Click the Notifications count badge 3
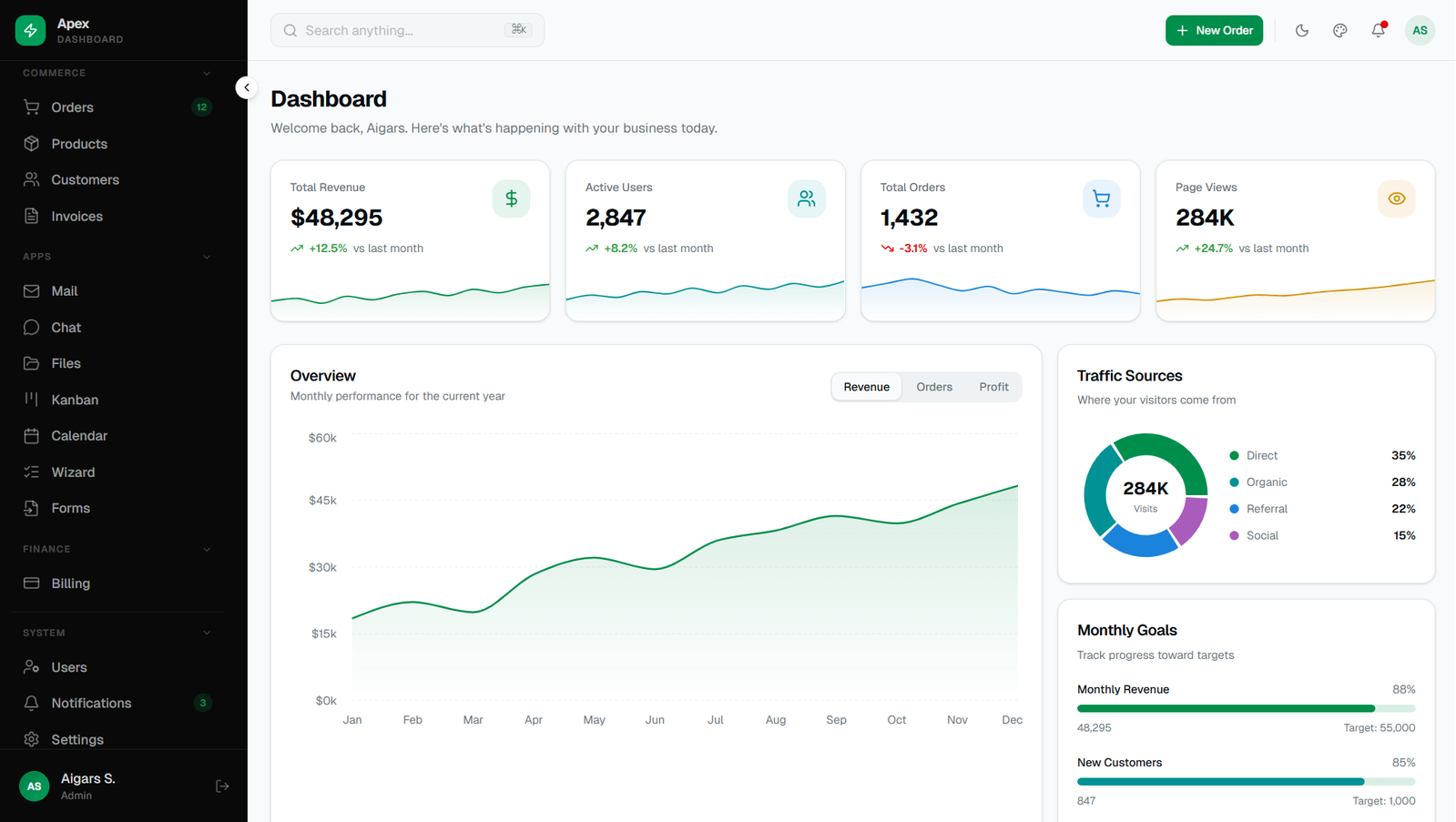Viewport: 1456px width, 822px height. point(202,703)
